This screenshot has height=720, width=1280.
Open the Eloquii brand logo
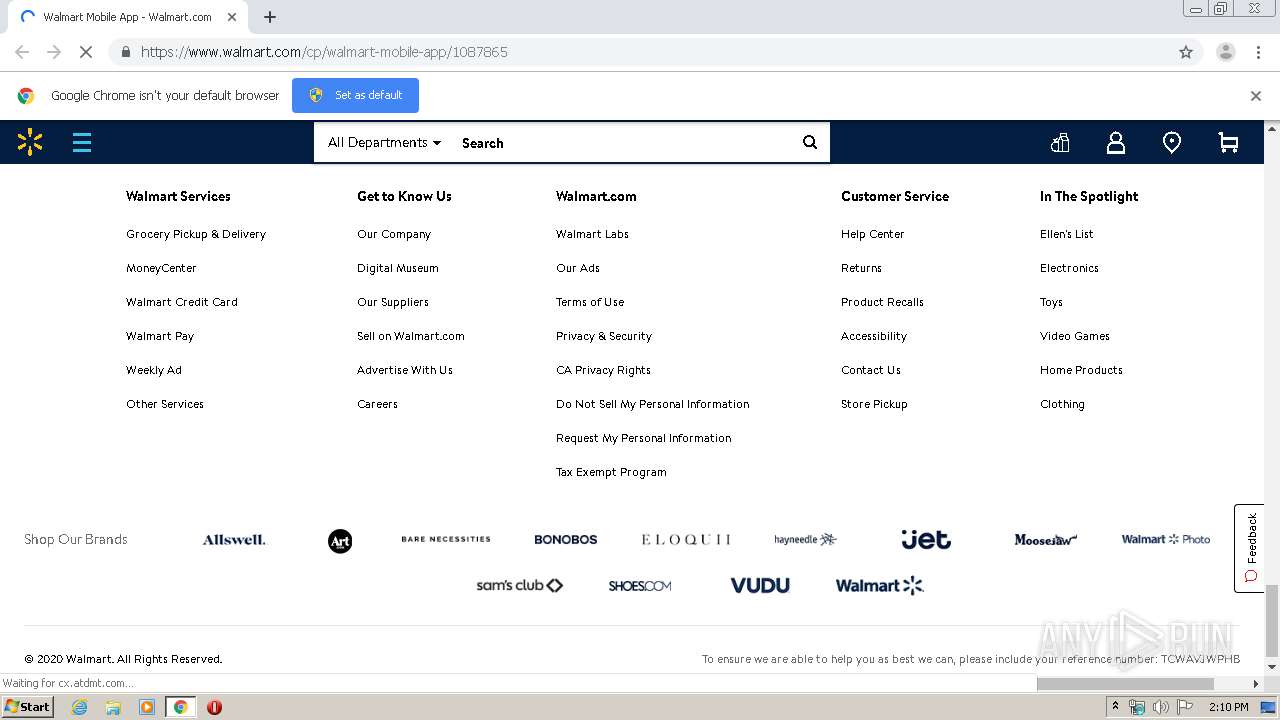point(686,539)
